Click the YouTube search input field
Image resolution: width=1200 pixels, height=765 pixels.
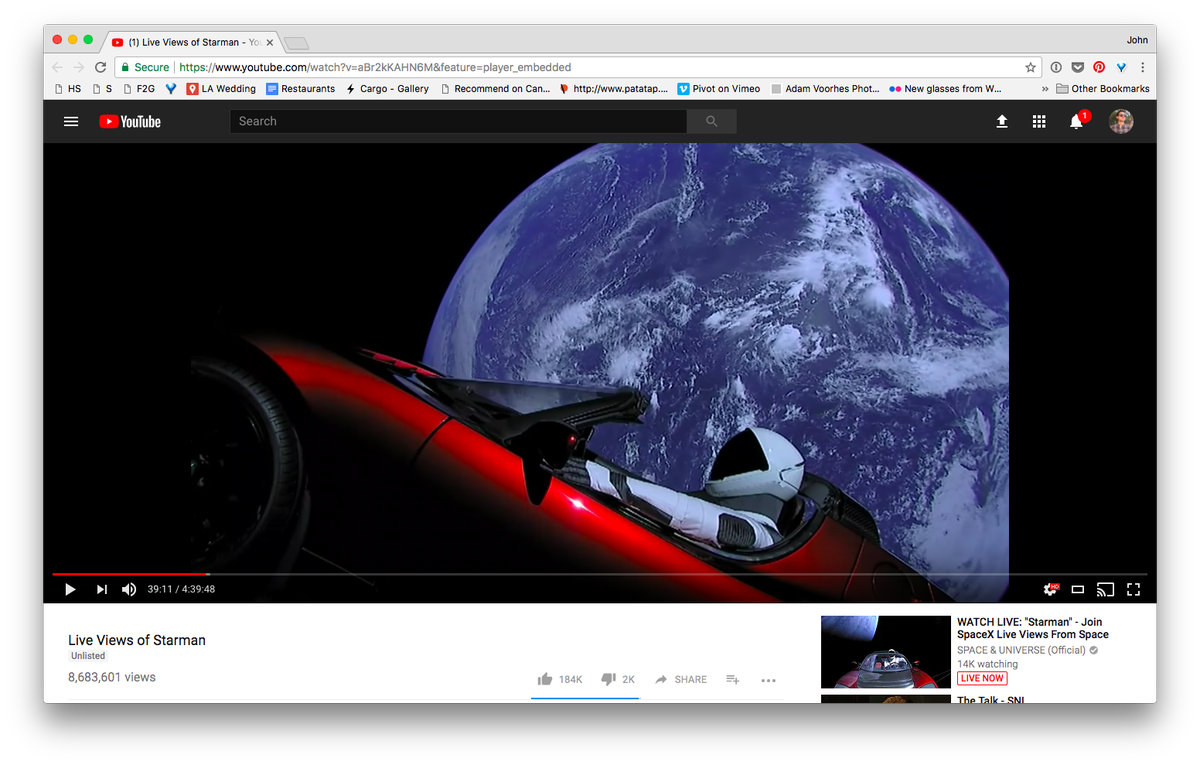click(x=458, y=121)
